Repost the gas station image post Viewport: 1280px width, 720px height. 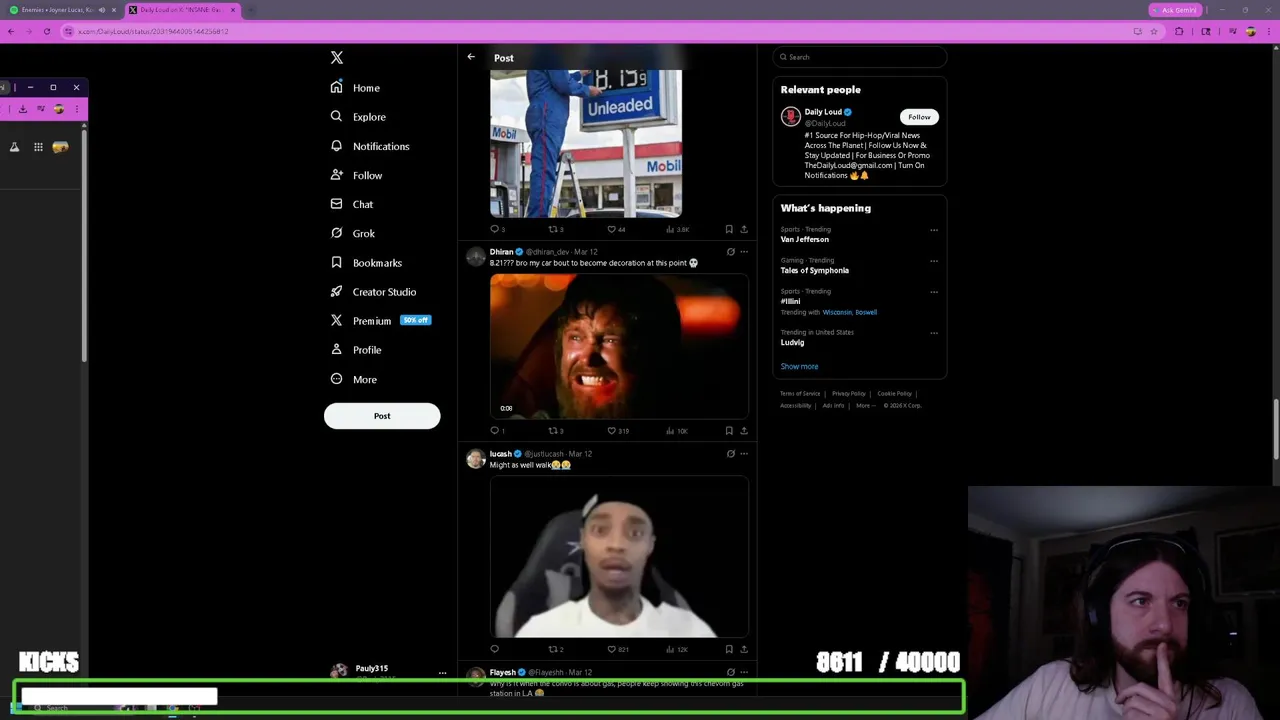tap(555, 230)
